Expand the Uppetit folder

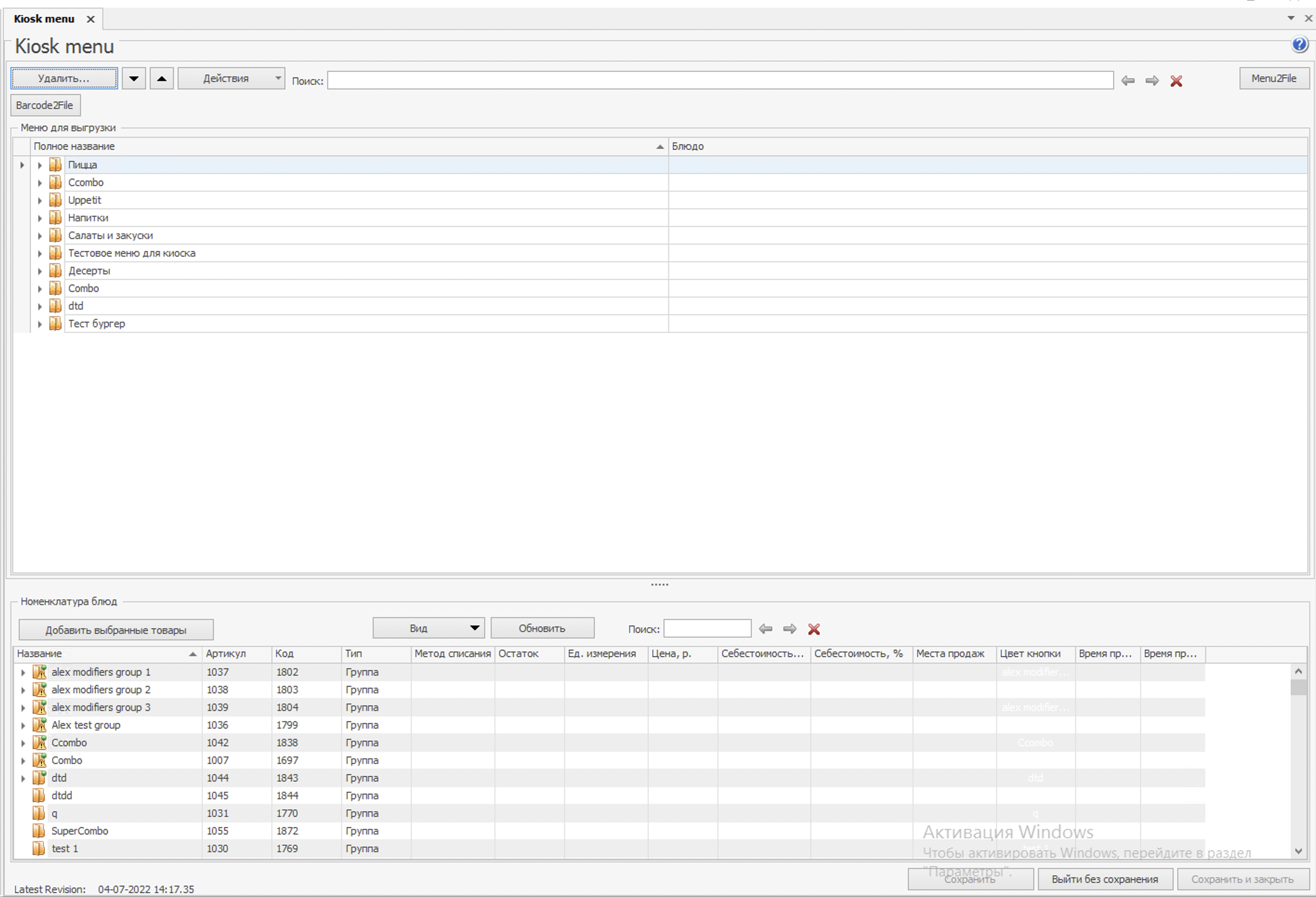click(39, 200)
